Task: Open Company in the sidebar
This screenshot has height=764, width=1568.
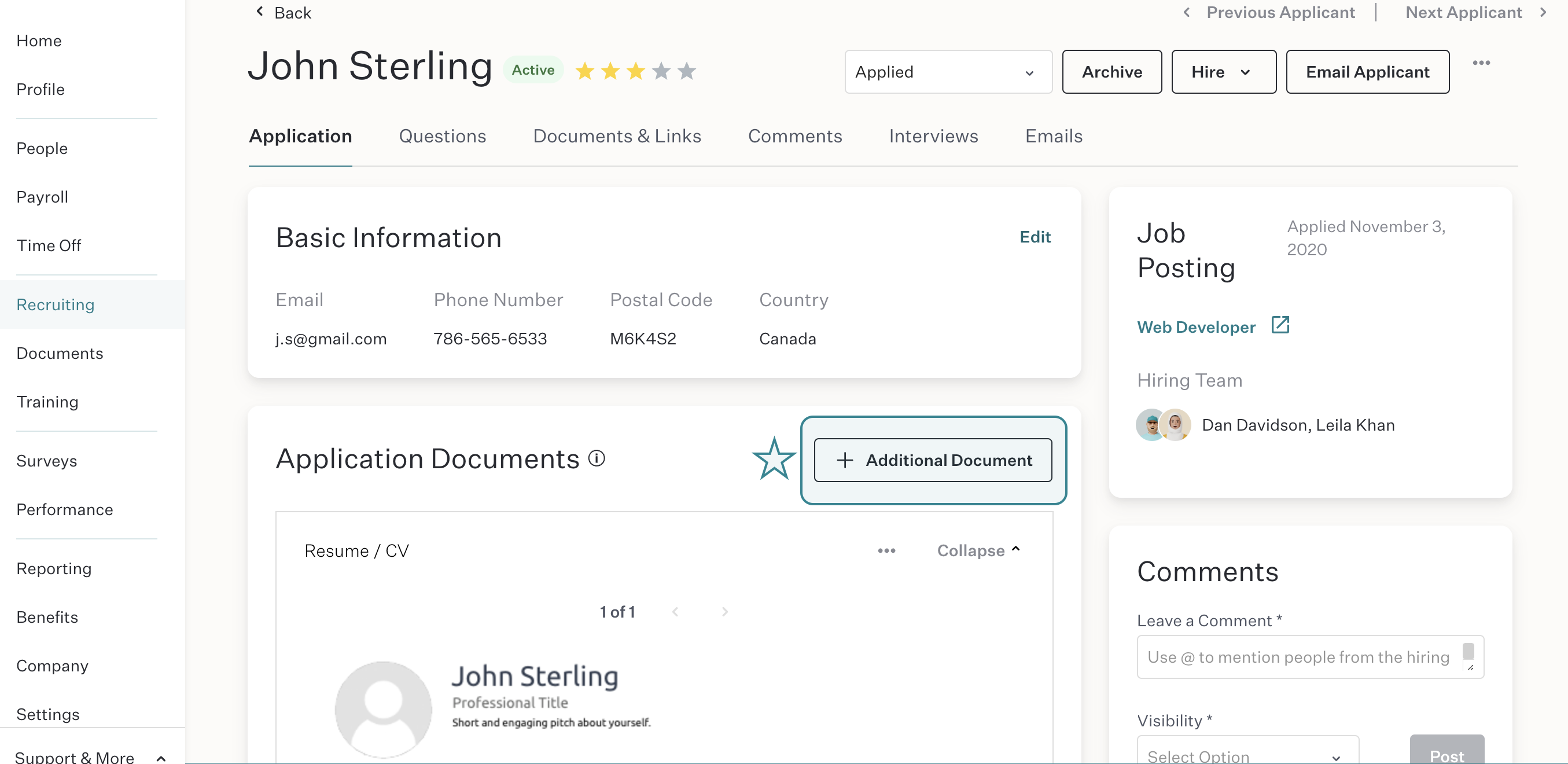Action: click(52, 667)
